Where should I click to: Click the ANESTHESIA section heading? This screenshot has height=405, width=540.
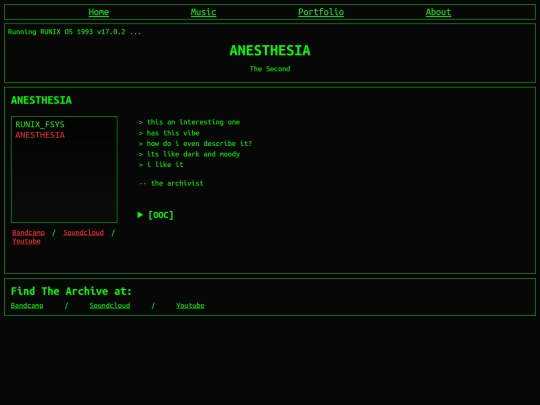click(x=41, y=100)
